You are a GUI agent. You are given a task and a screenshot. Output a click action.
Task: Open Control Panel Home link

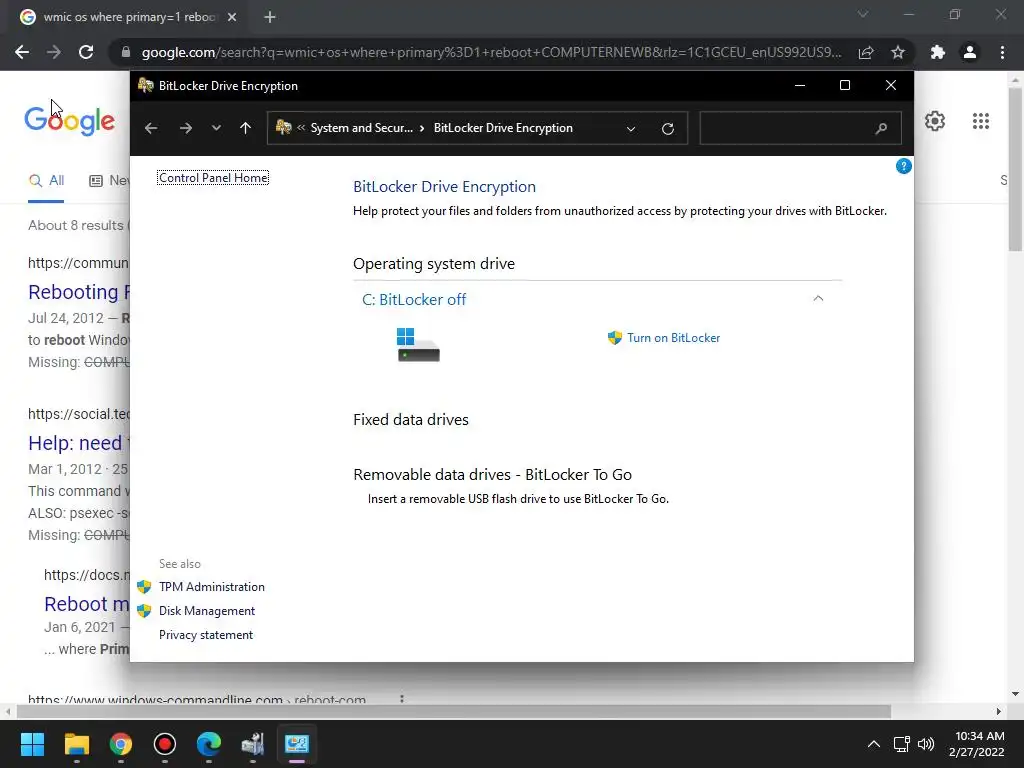tap(213, 178)
